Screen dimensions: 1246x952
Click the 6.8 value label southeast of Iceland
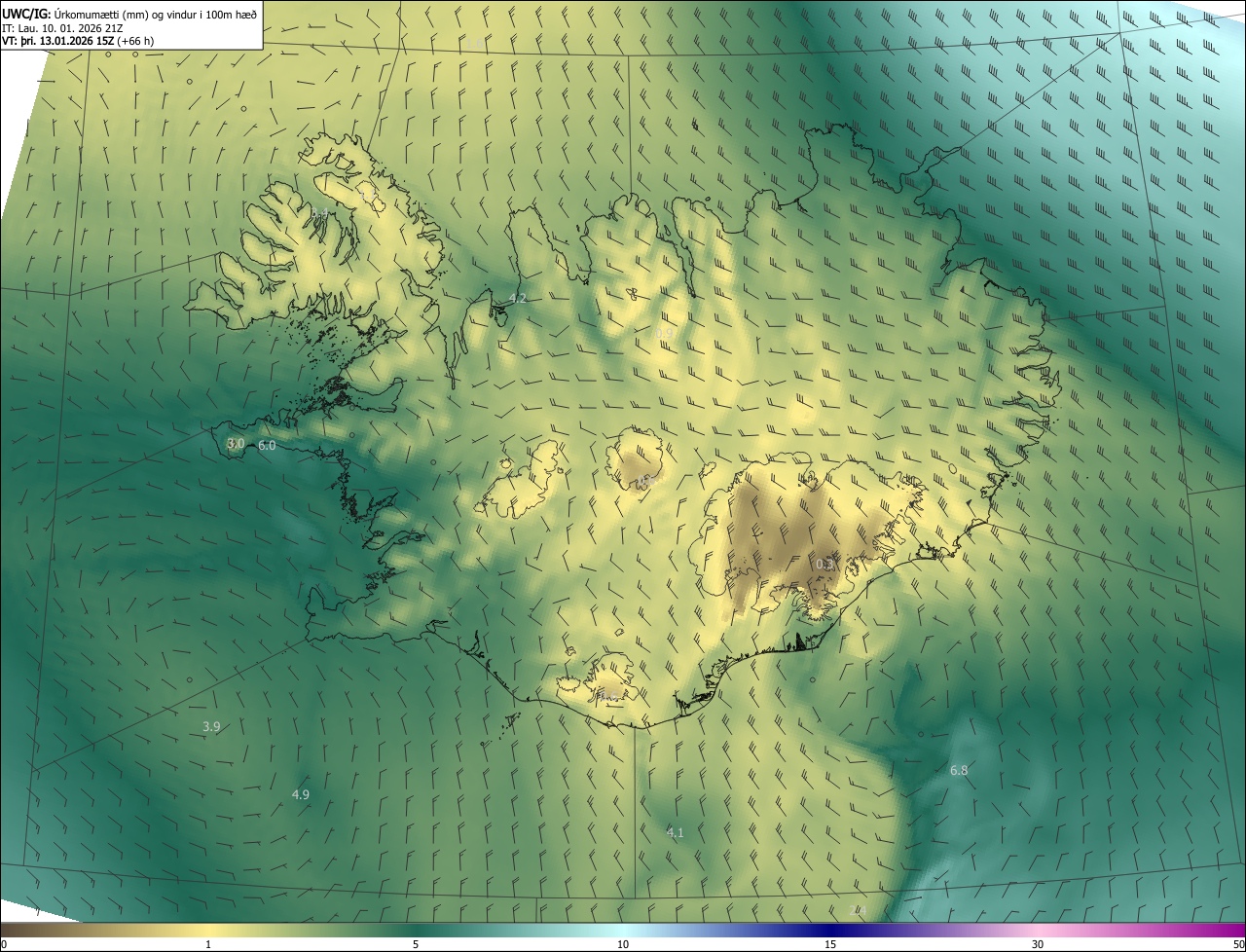(959, 770)
